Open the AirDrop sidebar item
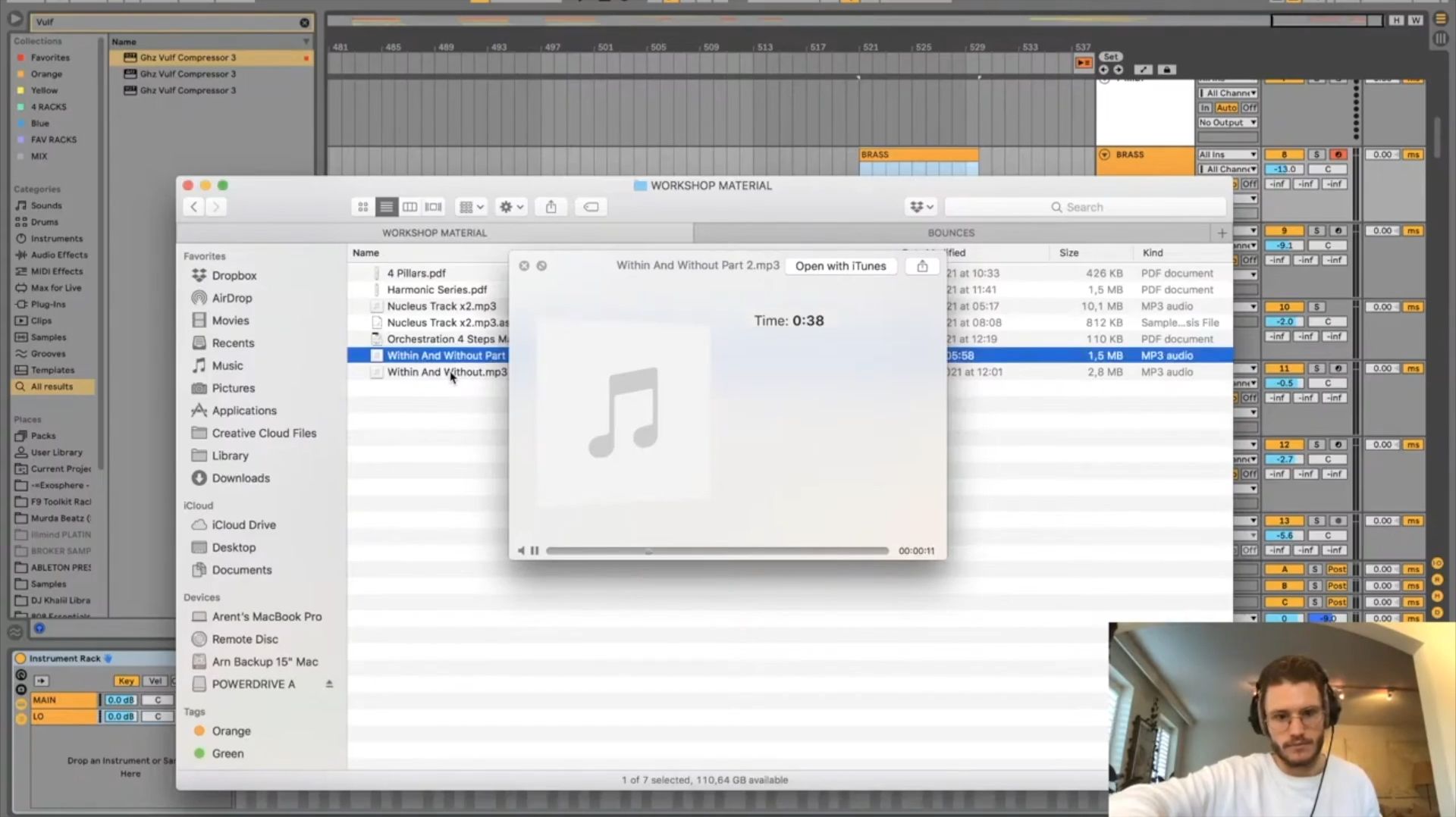 coord(231,298)
